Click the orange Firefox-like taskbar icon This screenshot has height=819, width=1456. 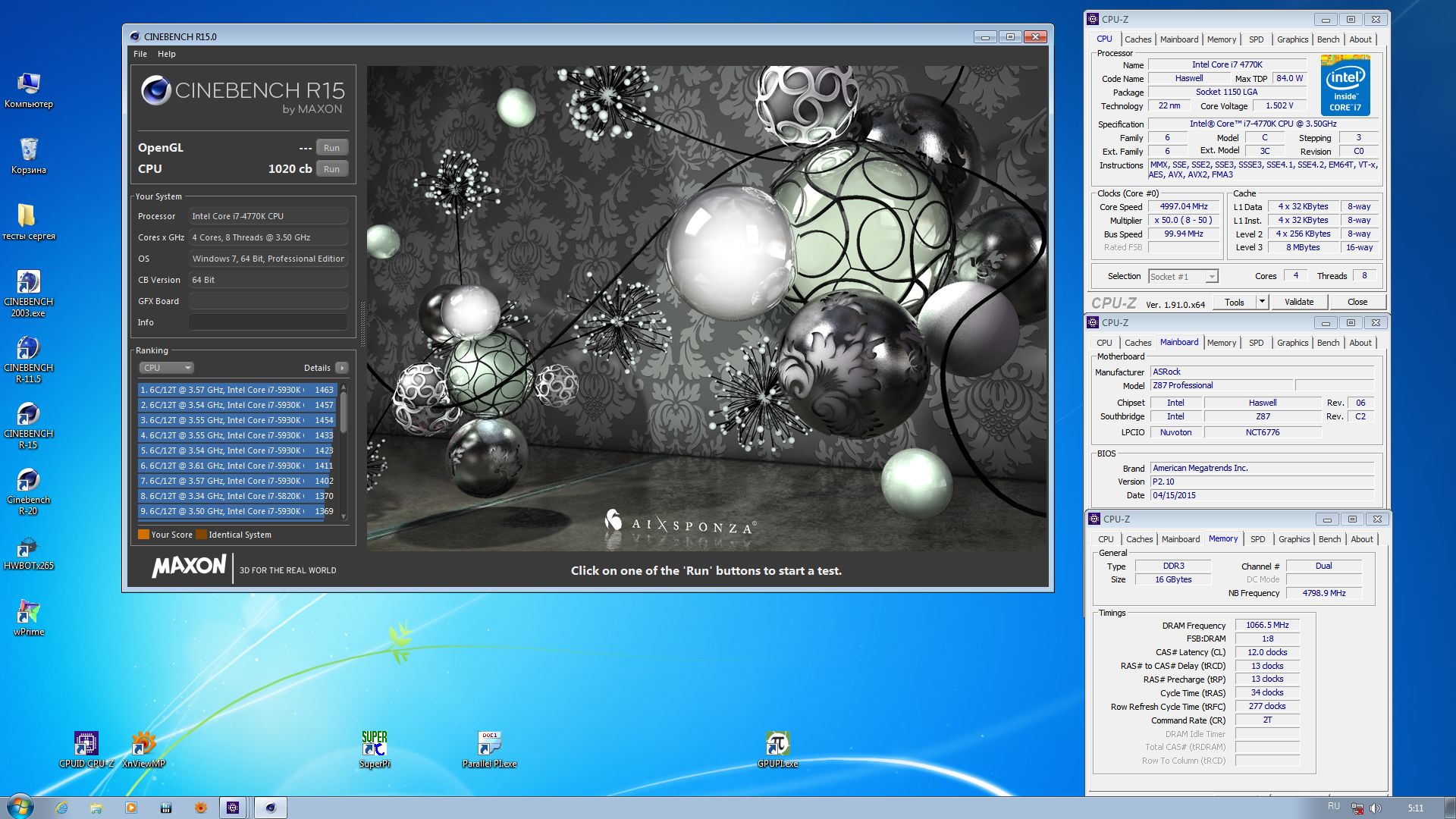click(201, 808)
